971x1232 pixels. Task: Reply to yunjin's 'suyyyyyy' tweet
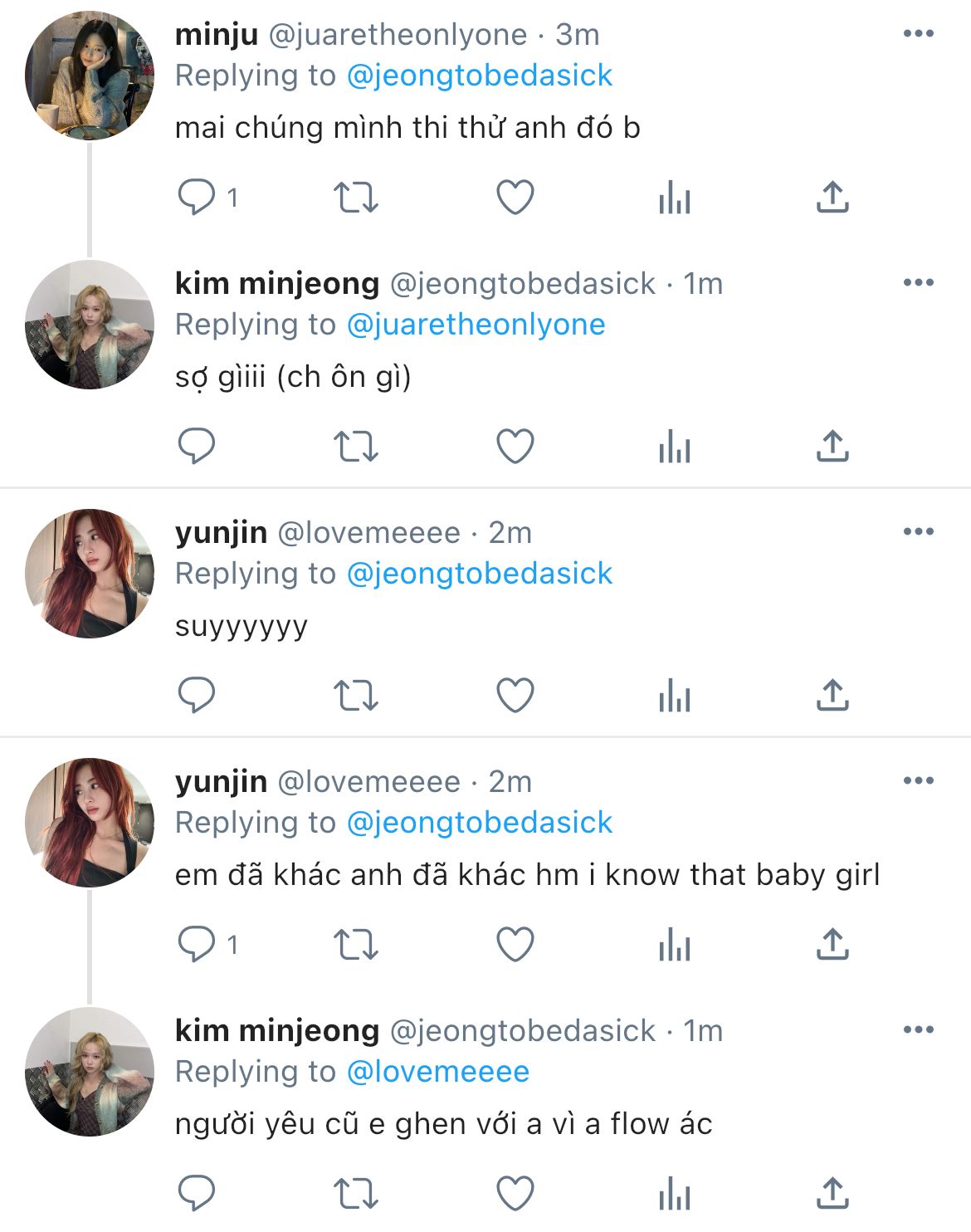pyautogui.click(x=197, y=696)
